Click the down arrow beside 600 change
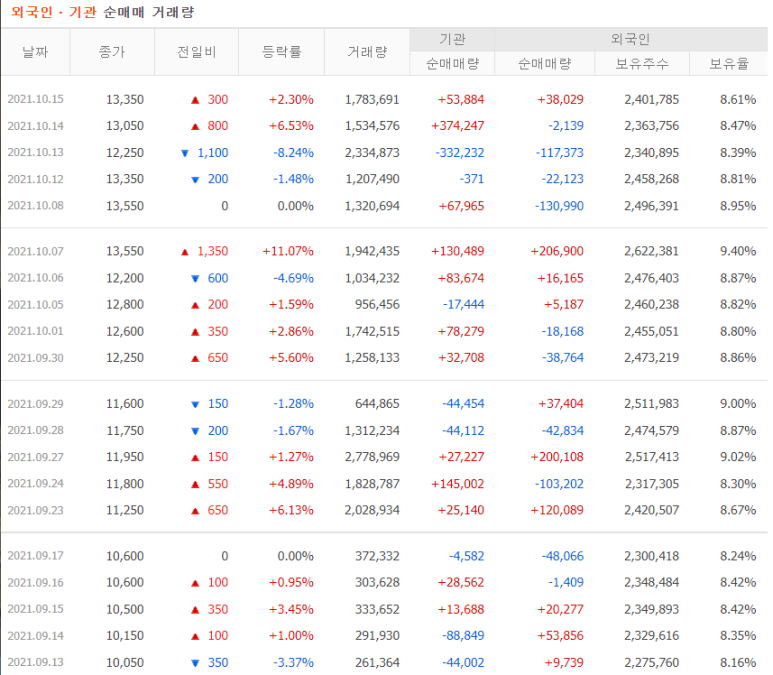The height and width of the screenshot is (675, 773). [x=195, y=279]
